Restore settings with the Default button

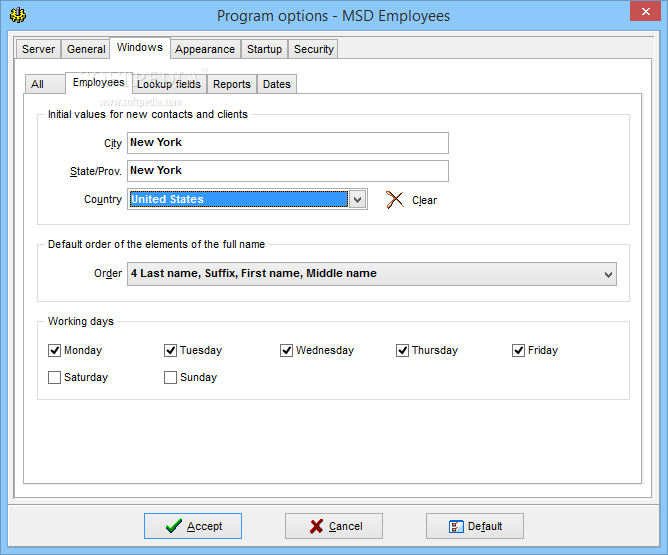pos(475,526)
